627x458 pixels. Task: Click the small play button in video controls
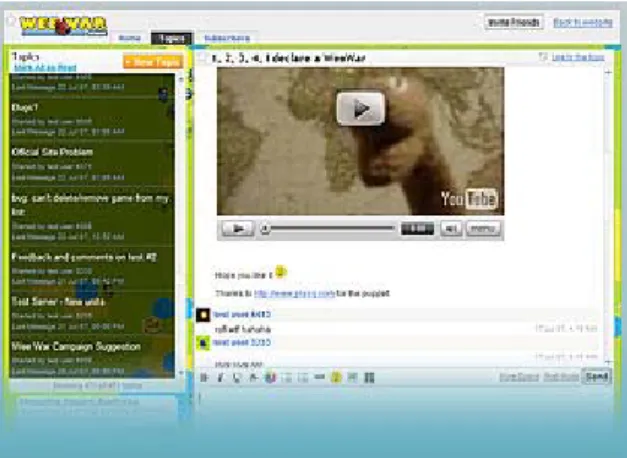(238, 229)
